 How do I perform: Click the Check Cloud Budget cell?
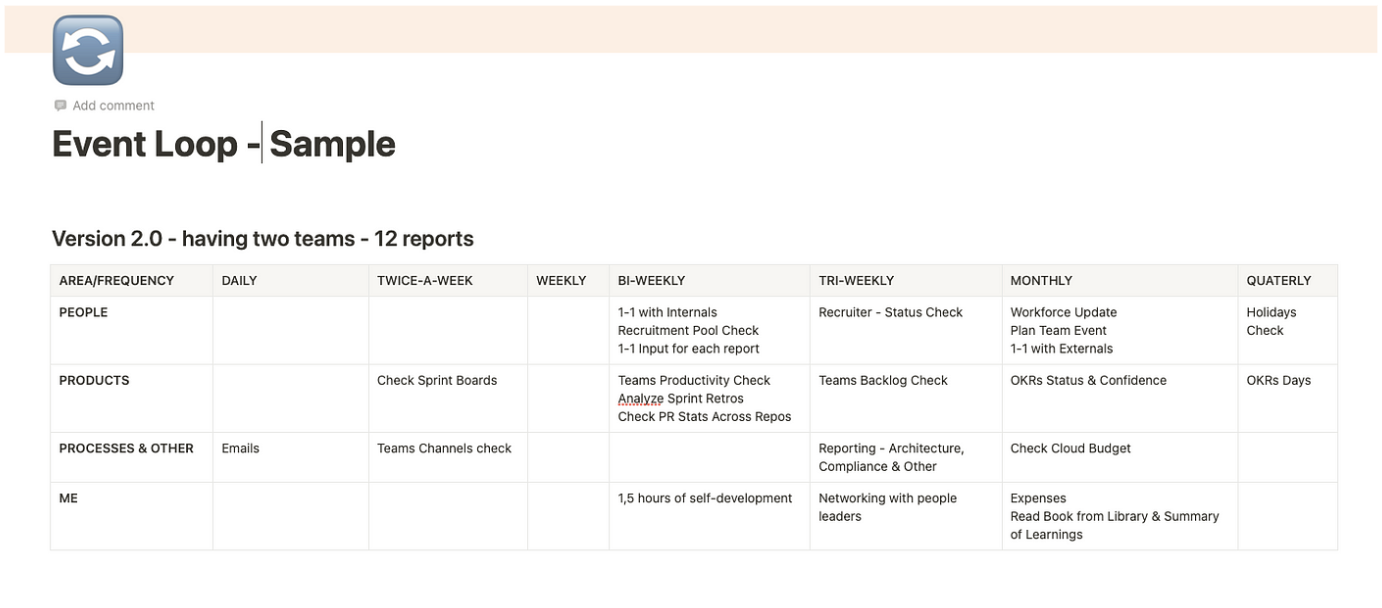click(x=1070, y=449)
